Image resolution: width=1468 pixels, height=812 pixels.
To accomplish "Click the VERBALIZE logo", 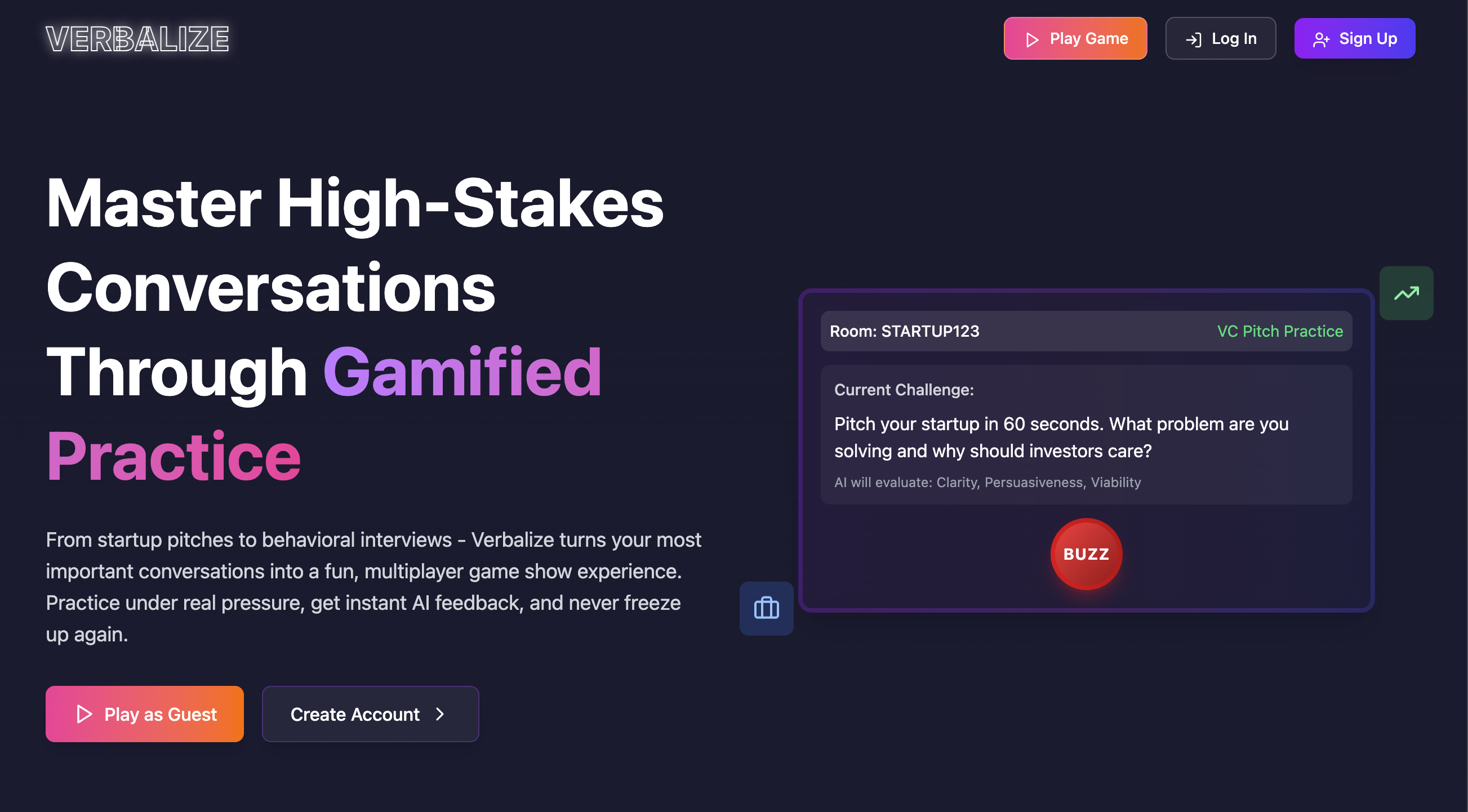I will coord(137,39).
